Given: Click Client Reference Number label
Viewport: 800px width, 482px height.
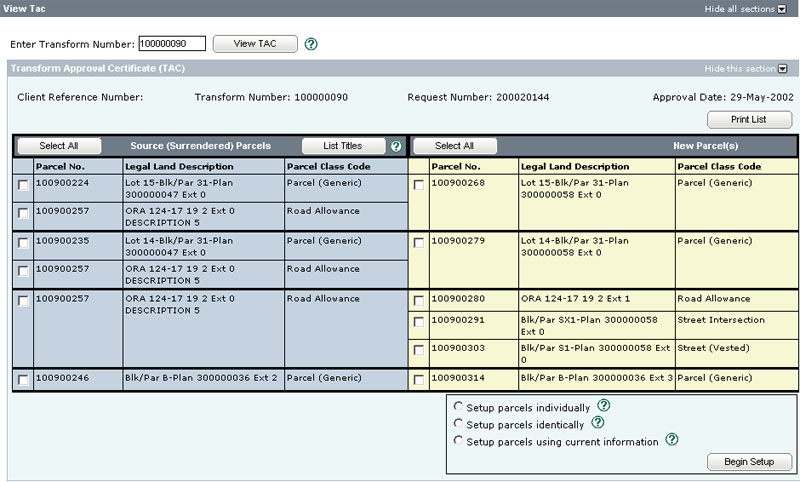Looking at the screenshot, I should coord(80,97).
